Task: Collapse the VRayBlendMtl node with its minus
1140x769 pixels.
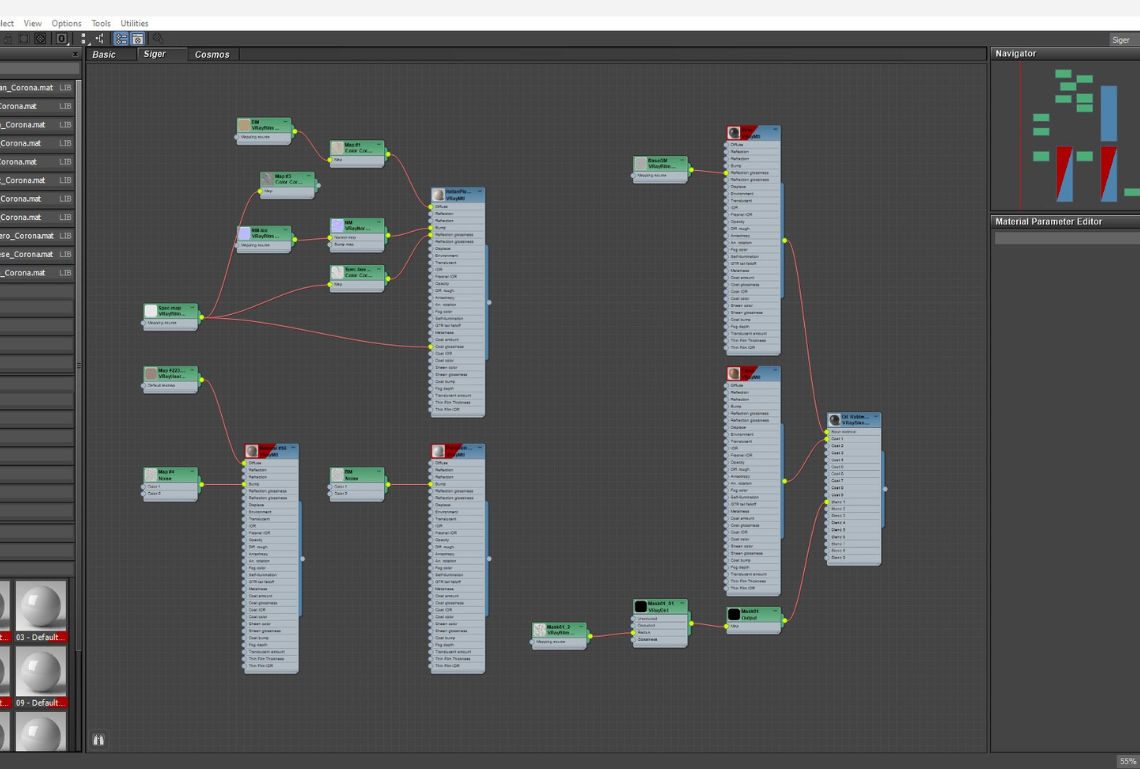Action: point(875,416)
